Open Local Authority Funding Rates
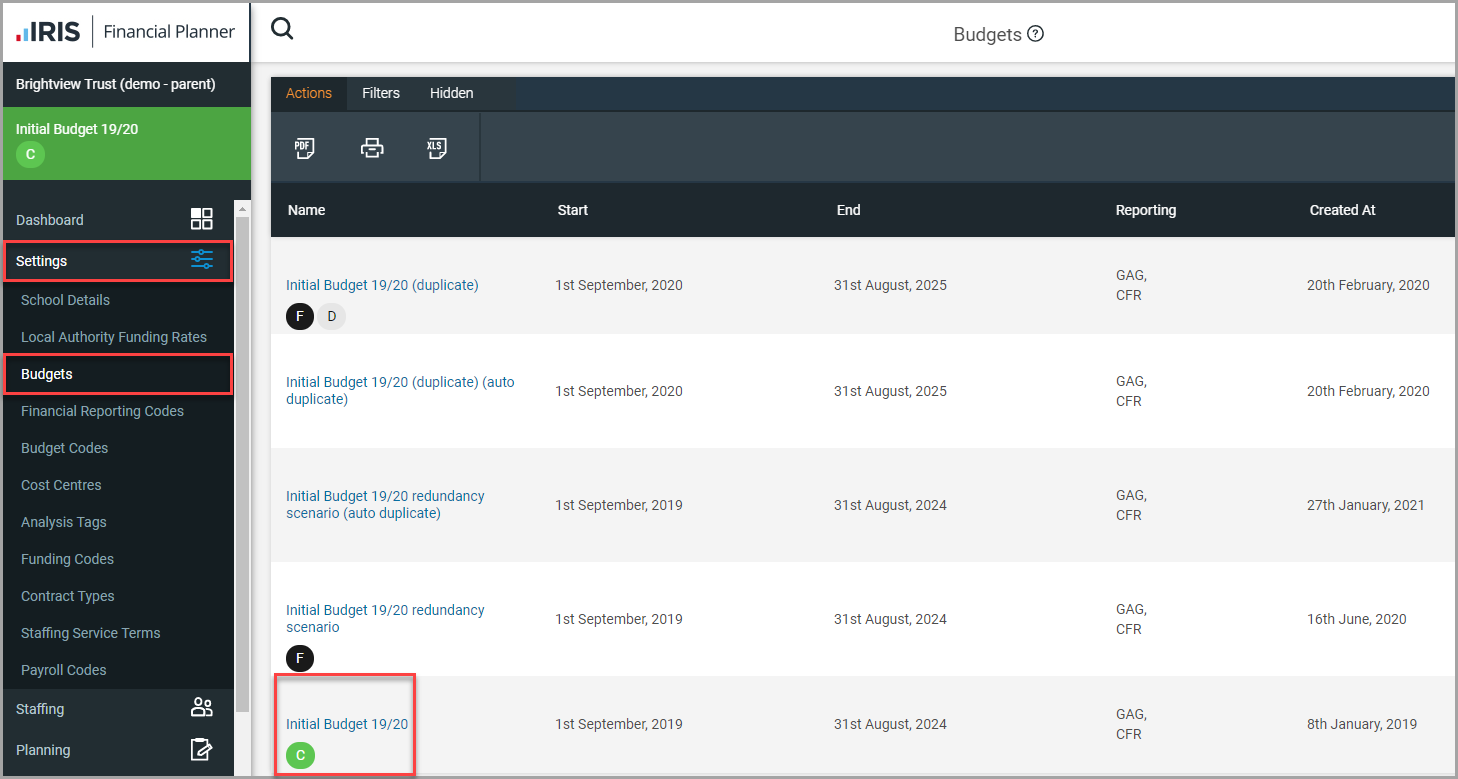The image size is (1458, 779). click(x=113, y=337)
